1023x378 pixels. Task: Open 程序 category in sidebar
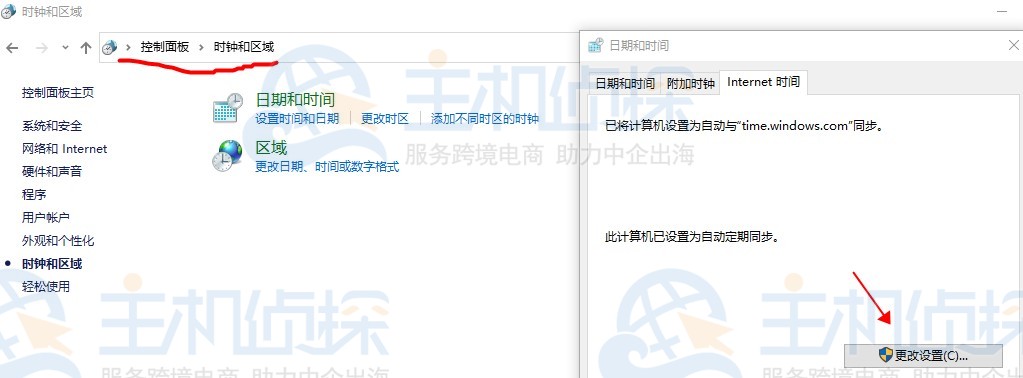tap(34, 195)
